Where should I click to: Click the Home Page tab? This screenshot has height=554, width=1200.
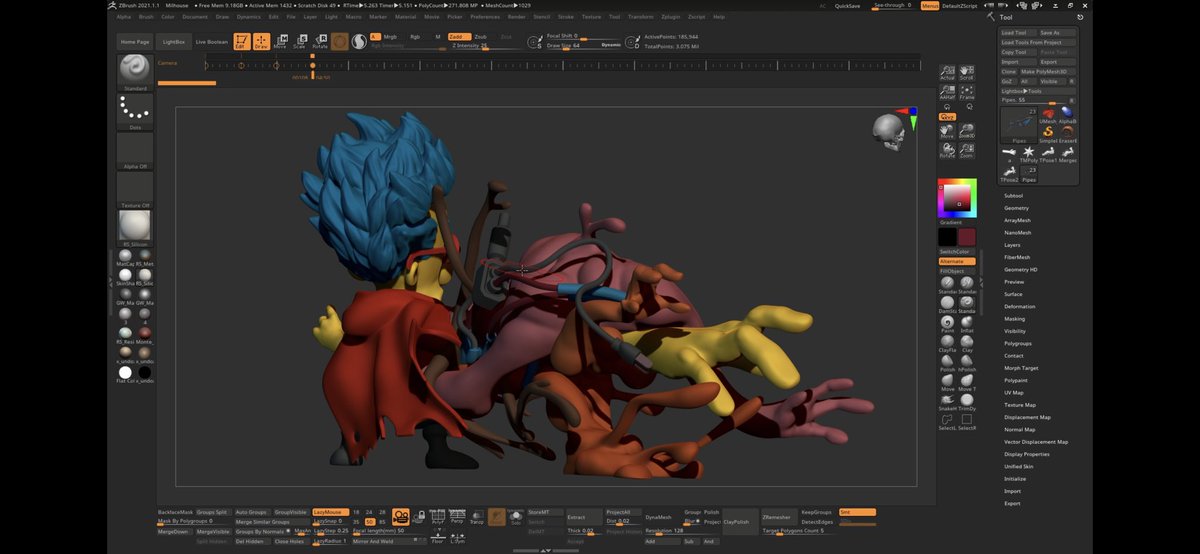click(135, 42)
